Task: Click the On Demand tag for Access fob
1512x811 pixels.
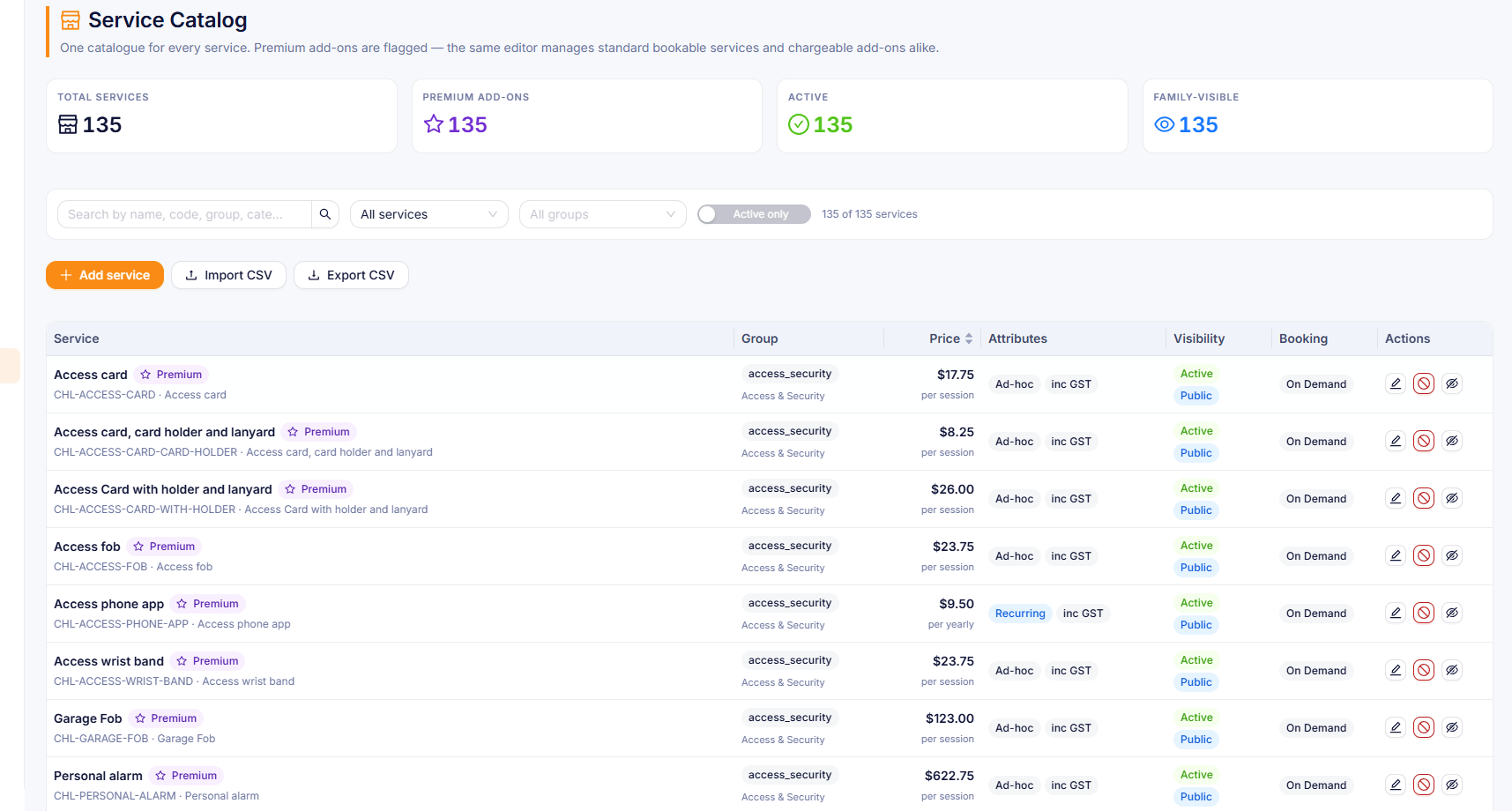Action: pos(1316,556)
